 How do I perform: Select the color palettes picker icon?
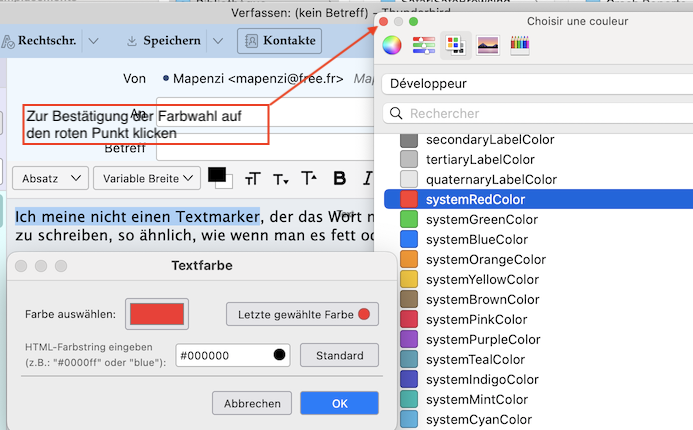pos(455,45)
